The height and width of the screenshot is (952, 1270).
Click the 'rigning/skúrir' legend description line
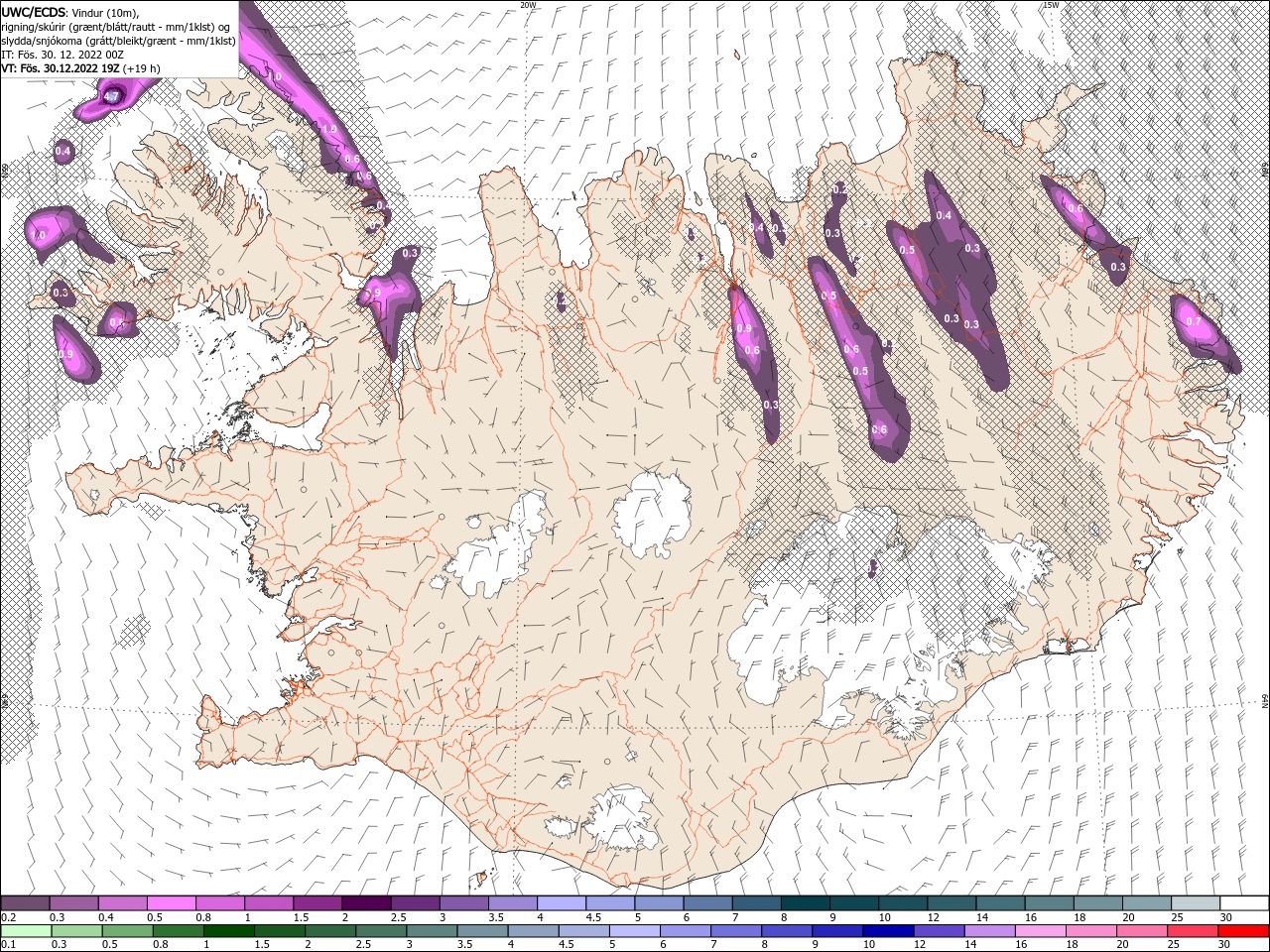tap(116, 27)
